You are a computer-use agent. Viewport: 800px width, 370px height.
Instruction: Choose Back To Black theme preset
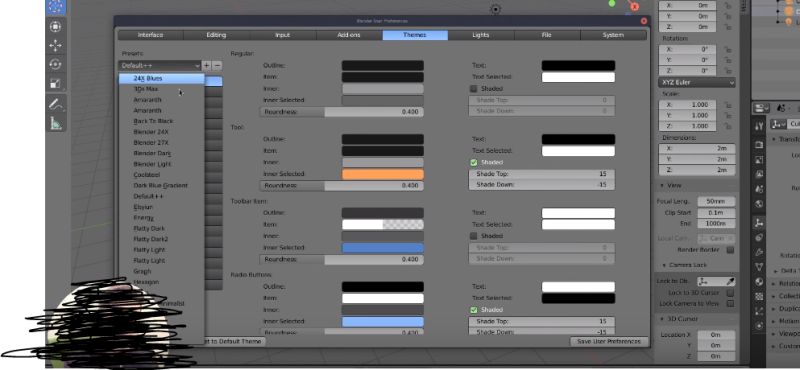(162, 121)
